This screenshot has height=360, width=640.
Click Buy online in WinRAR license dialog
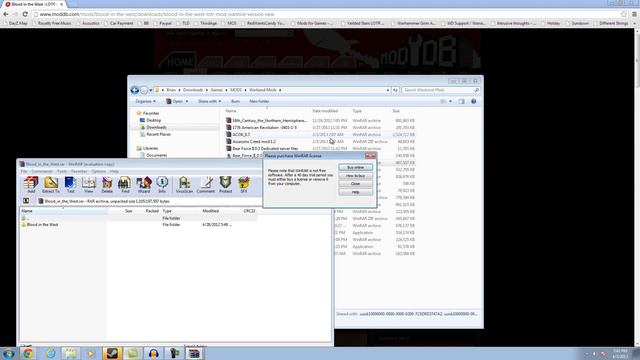point(356,167)
